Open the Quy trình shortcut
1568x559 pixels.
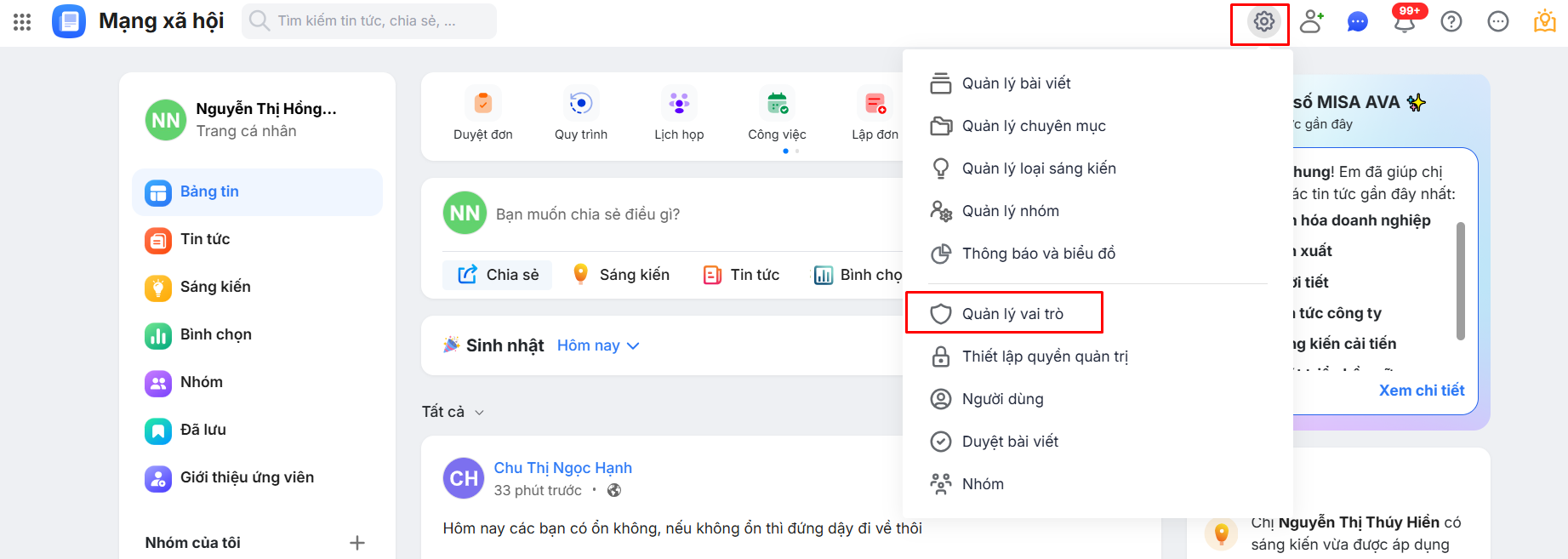581,114
